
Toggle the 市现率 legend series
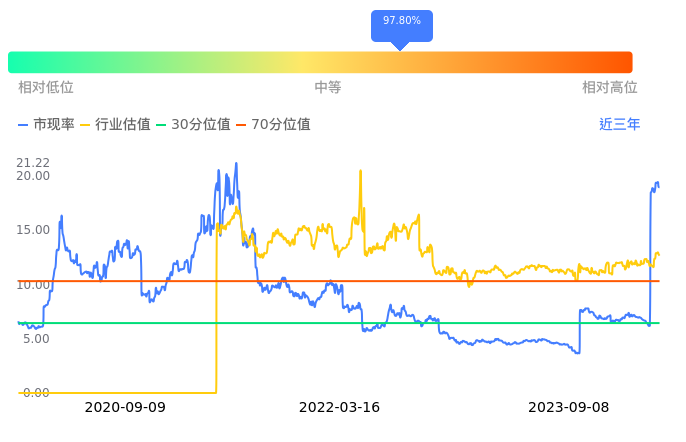(47, 125)
